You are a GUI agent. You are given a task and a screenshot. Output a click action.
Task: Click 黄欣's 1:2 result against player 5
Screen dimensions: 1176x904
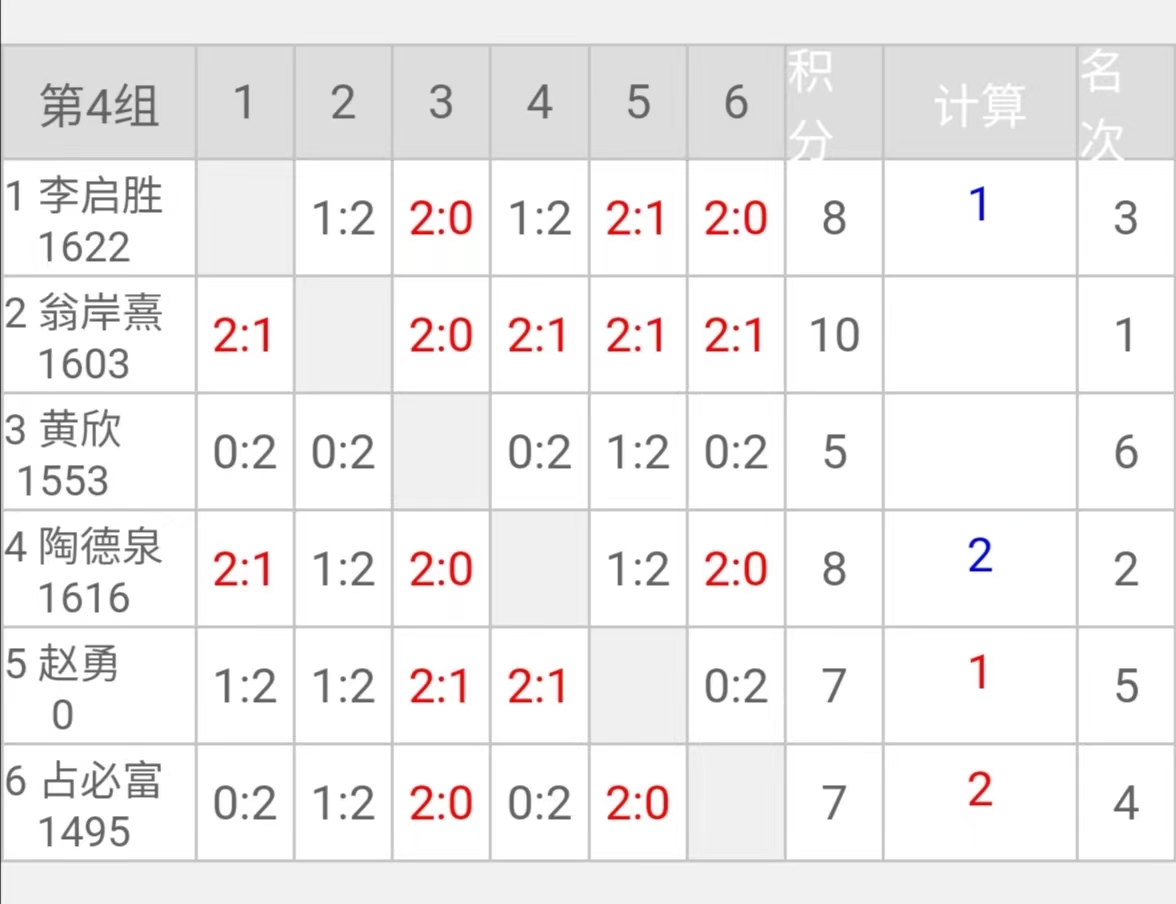(638, 453)
